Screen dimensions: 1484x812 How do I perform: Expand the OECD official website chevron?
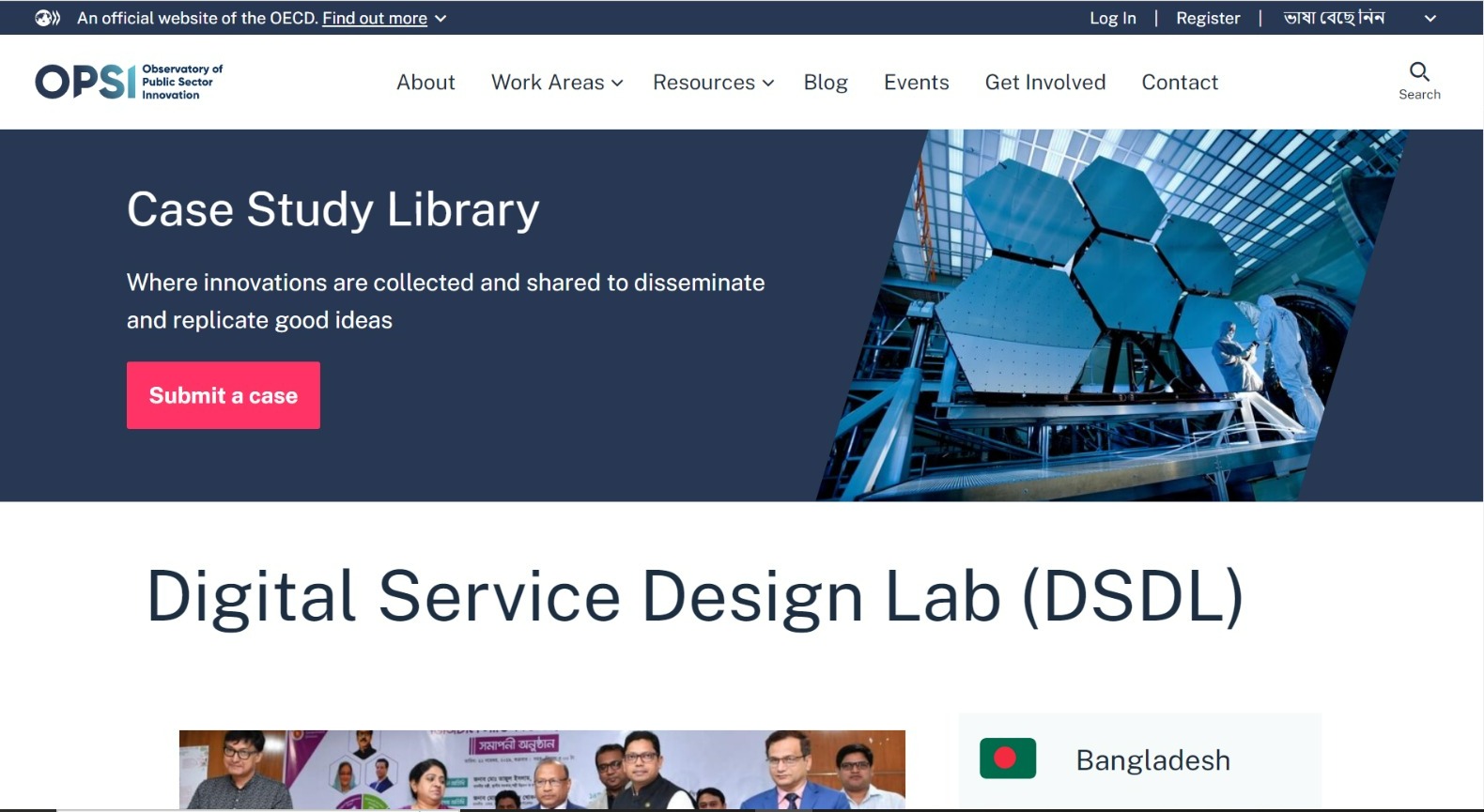pyautogui.click(x=441, y=19)
